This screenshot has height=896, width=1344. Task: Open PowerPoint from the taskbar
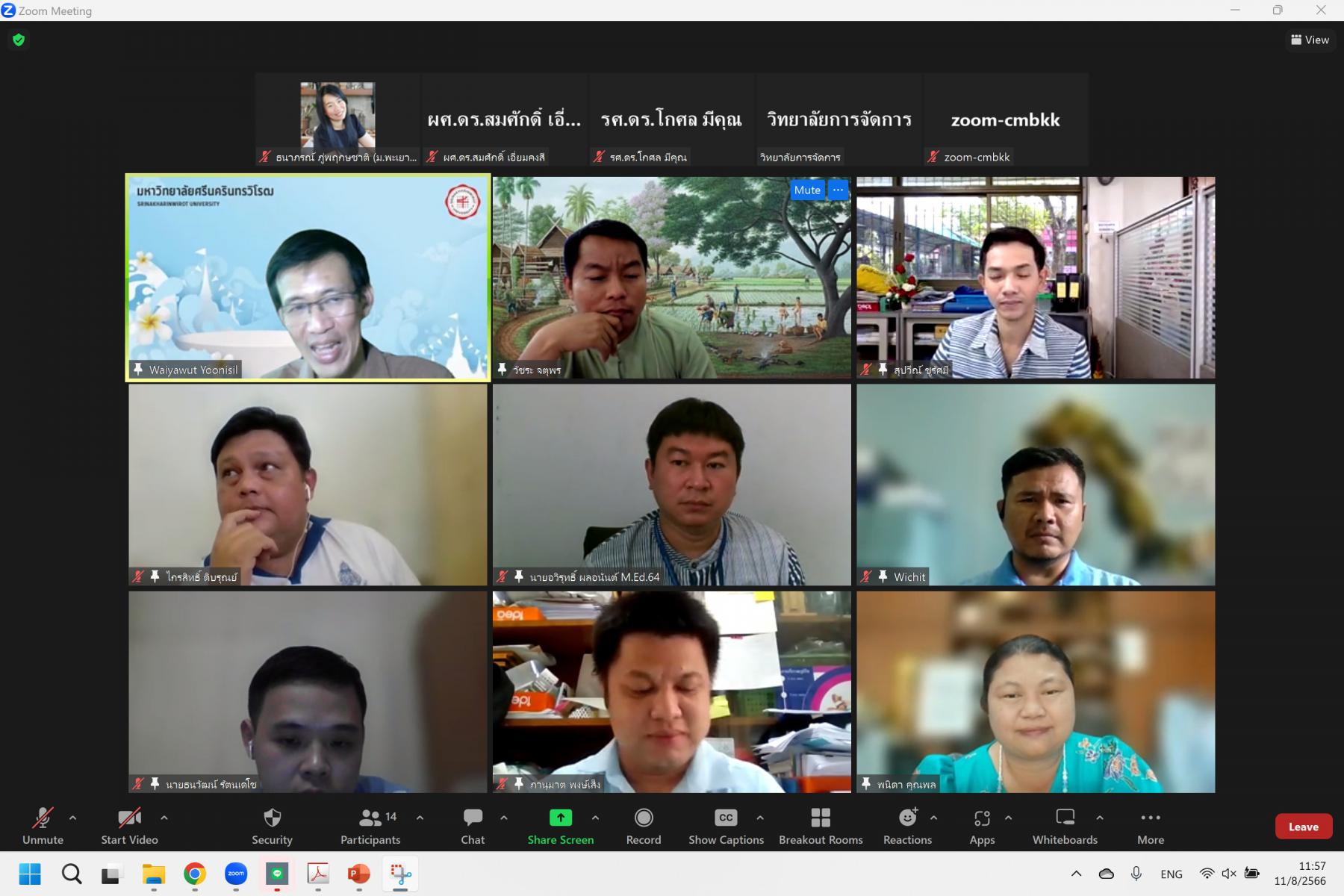click(359, 874)
